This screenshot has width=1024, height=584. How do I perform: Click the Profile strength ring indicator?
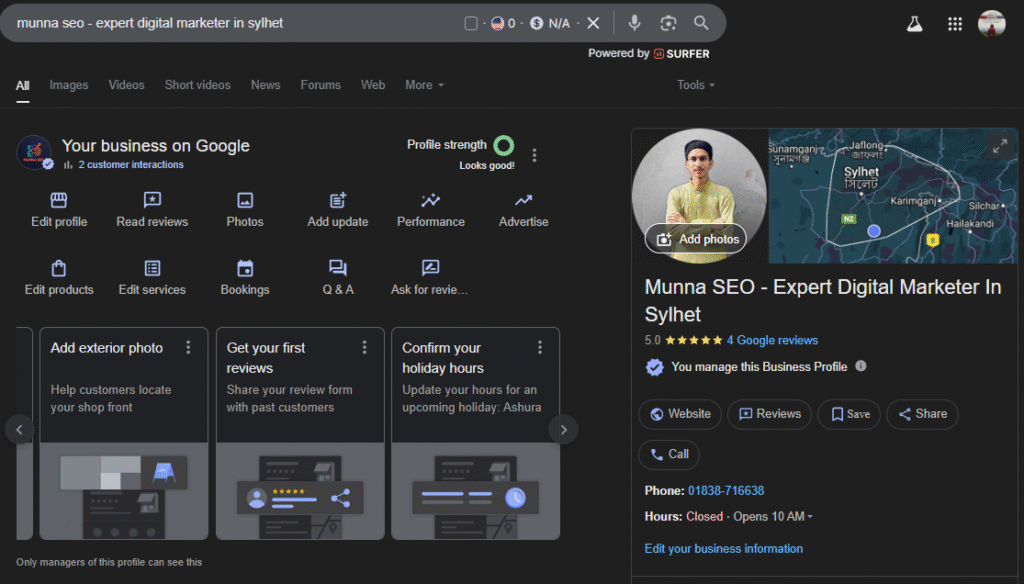tap(504, 145)
